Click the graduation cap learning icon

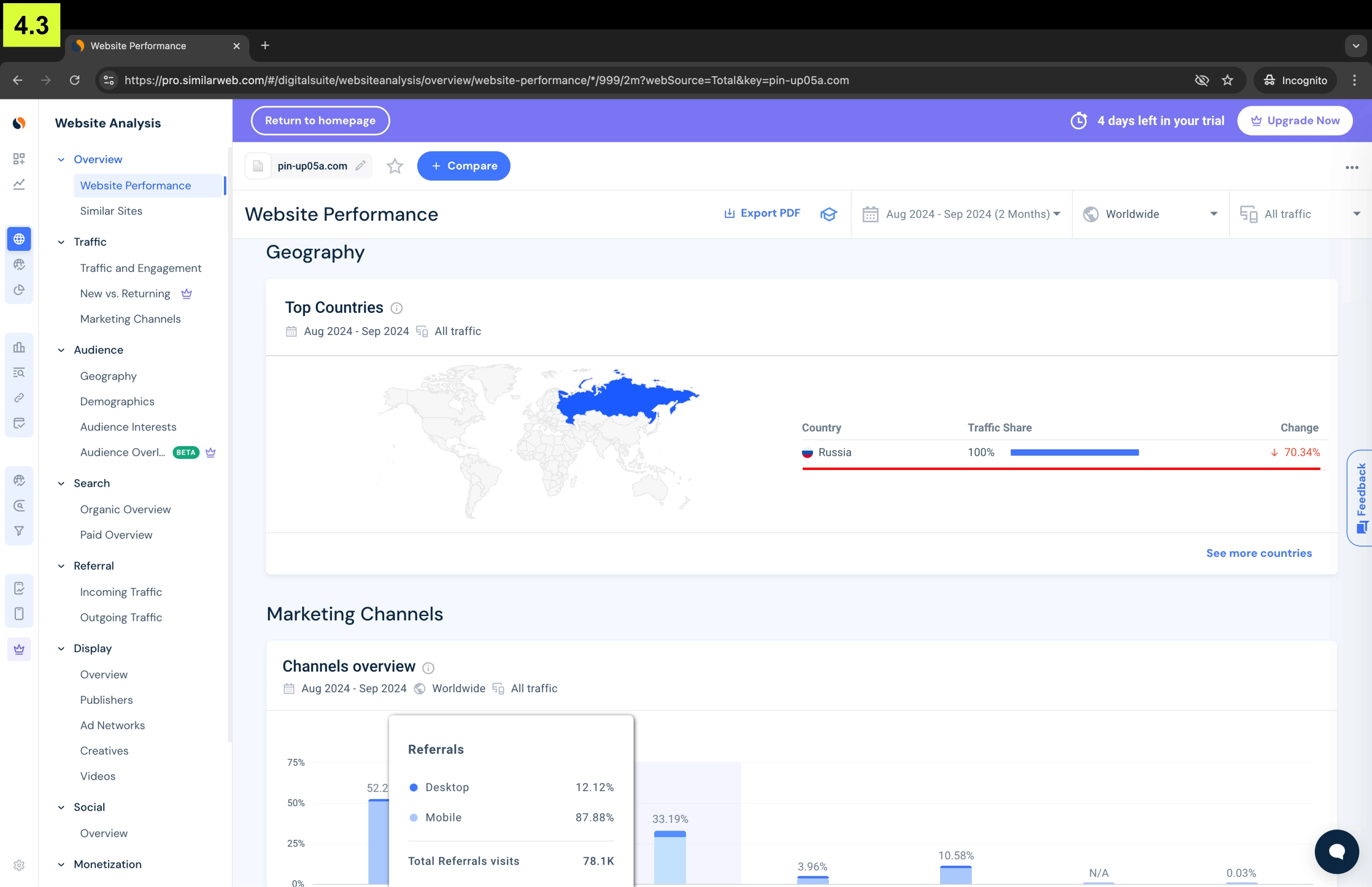click(x=828, y=214)
